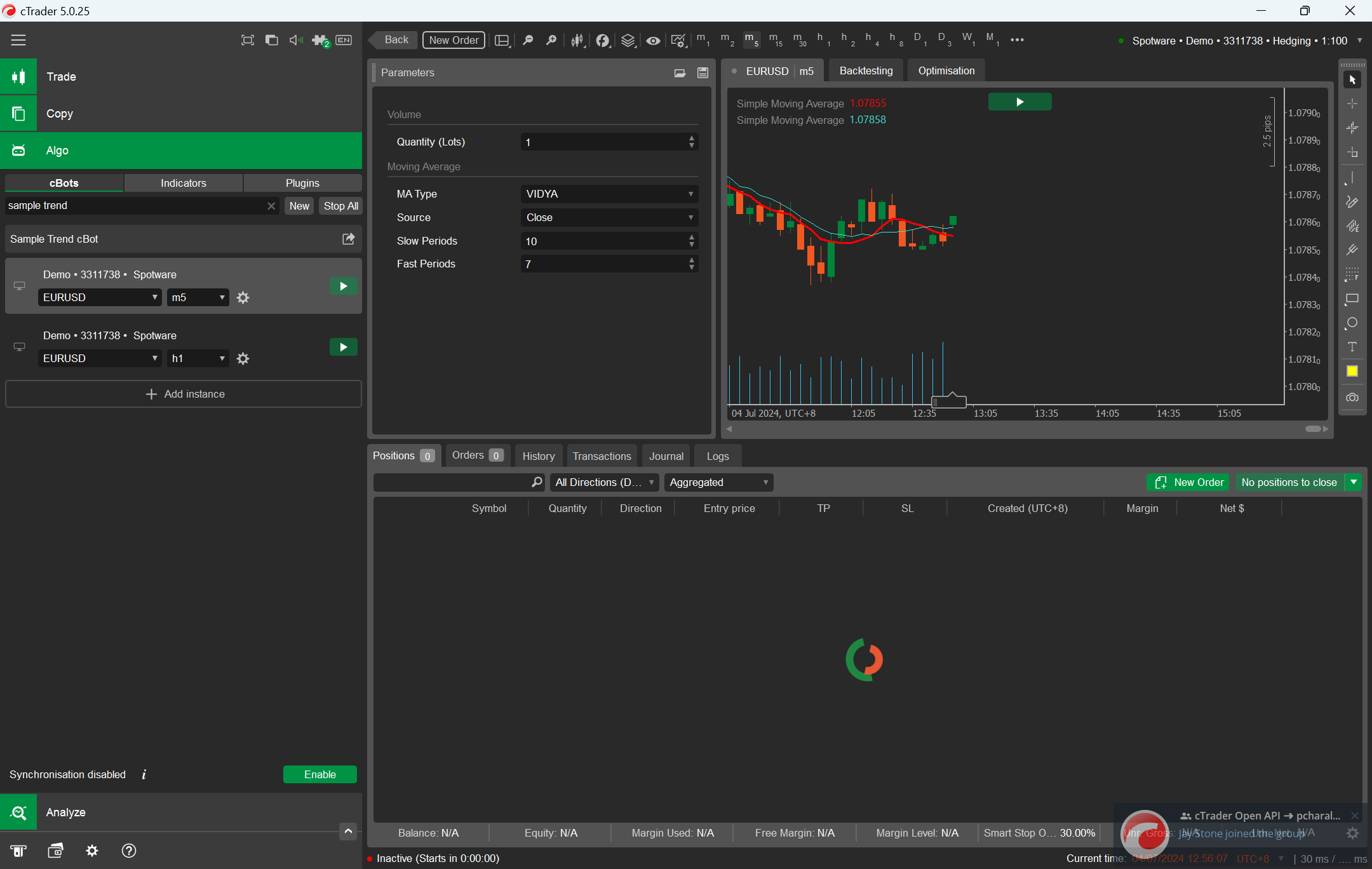1372x869 pixels.
Task: Open the chart layers/objects icon
Action: 628,40
